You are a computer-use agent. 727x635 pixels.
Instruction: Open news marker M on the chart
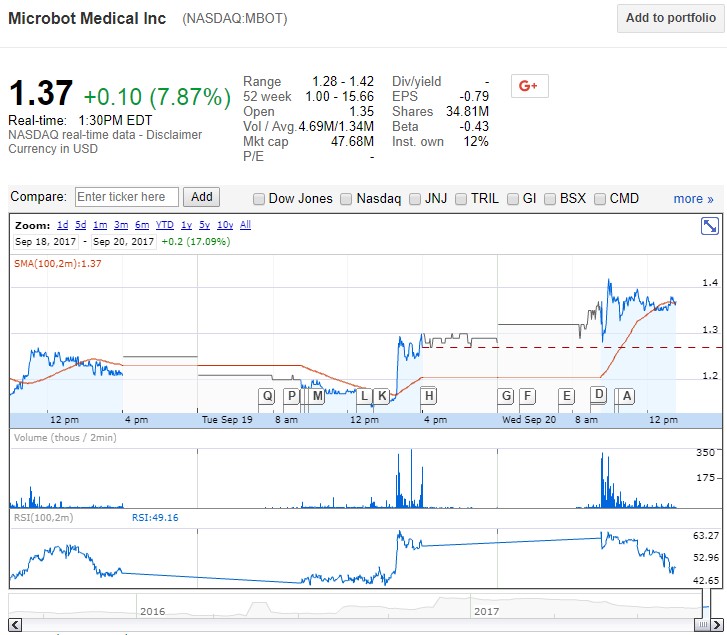(317, 396)
